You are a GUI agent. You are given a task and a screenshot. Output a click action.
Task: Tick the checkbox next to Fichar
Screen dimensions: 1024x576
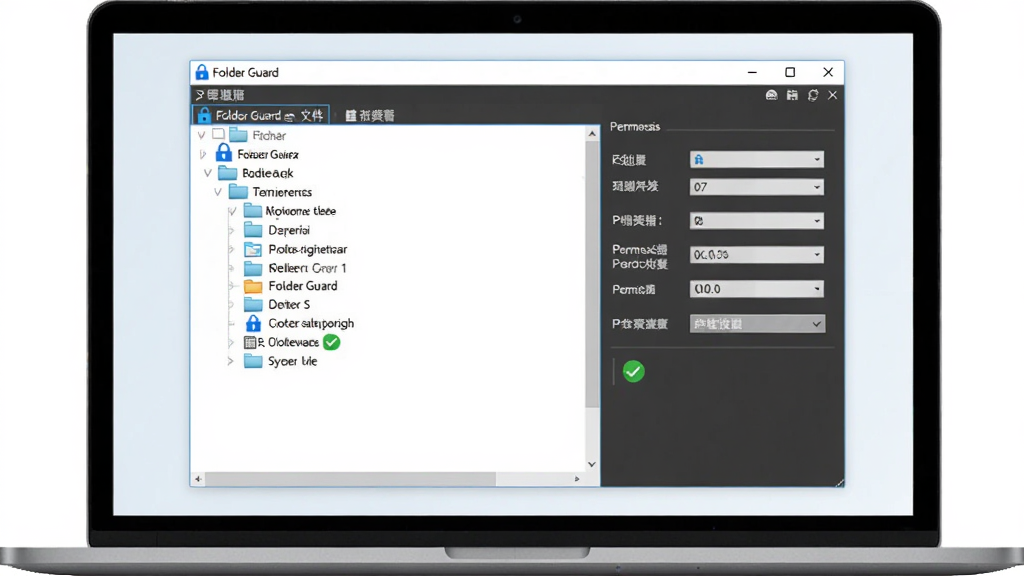[x=218, y=135]
